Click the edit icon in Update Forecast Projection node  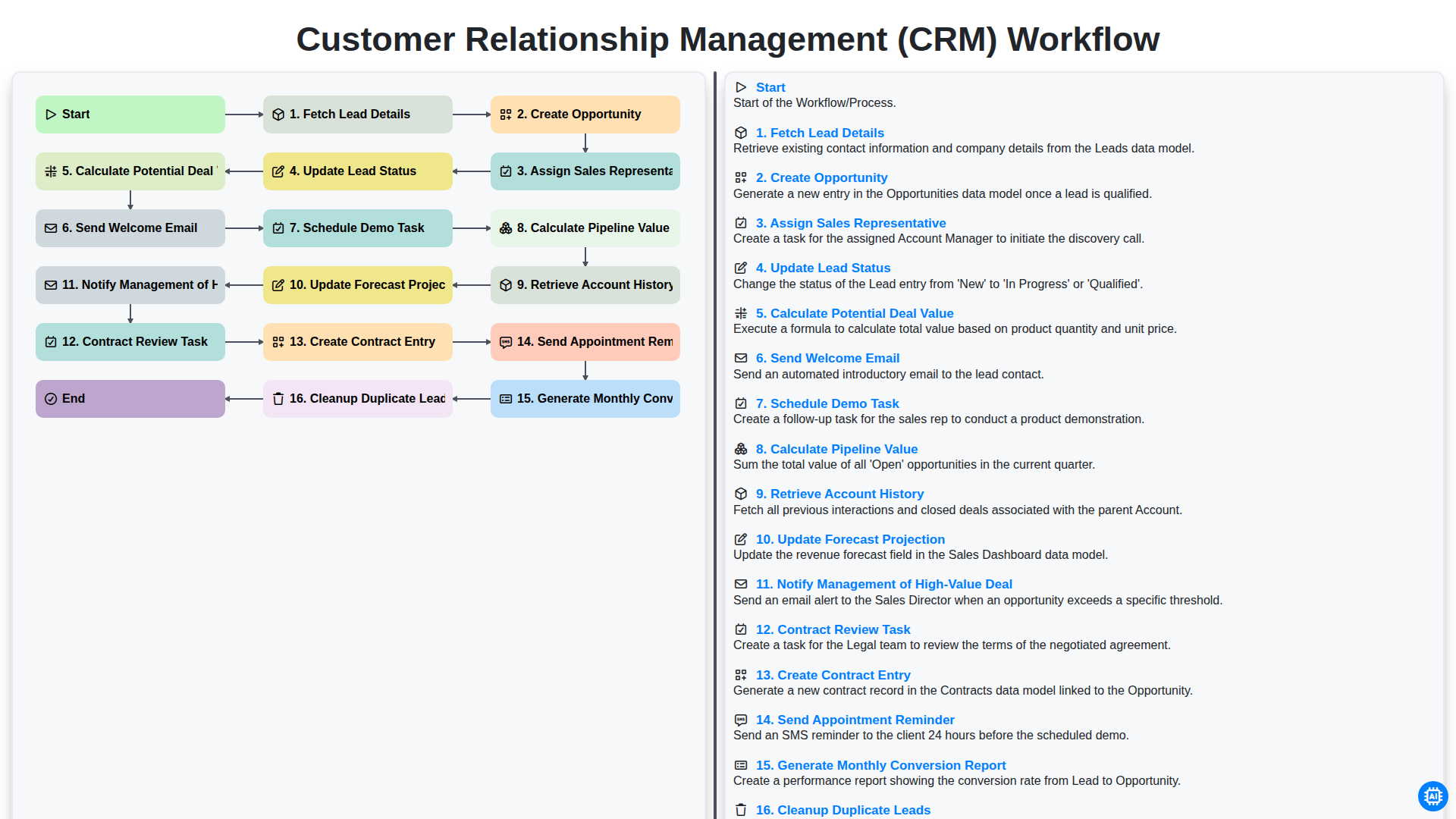[x=278, y=285]
